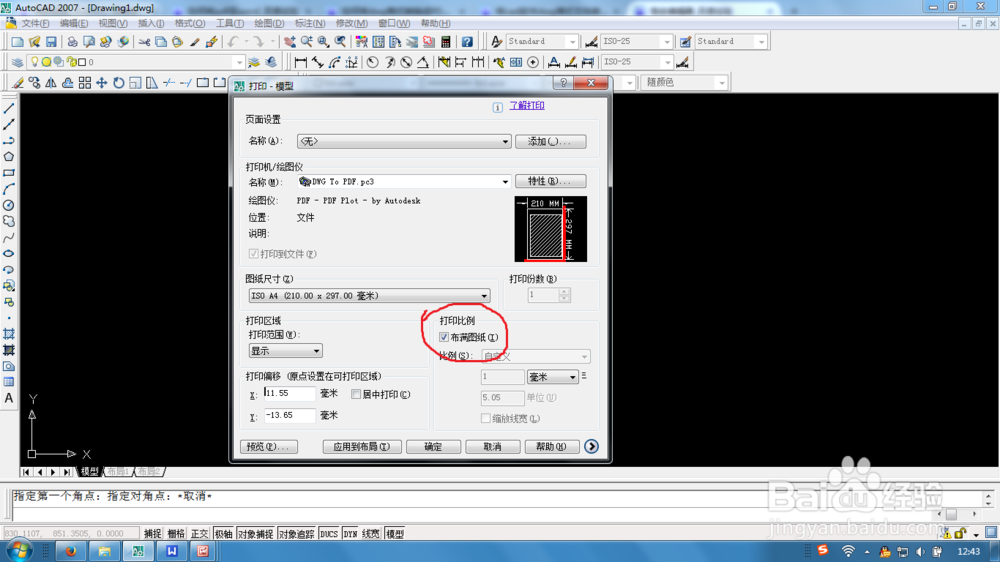Open the text style Standard dropdown
This screenshot has height=562, width=1000.
542,41
